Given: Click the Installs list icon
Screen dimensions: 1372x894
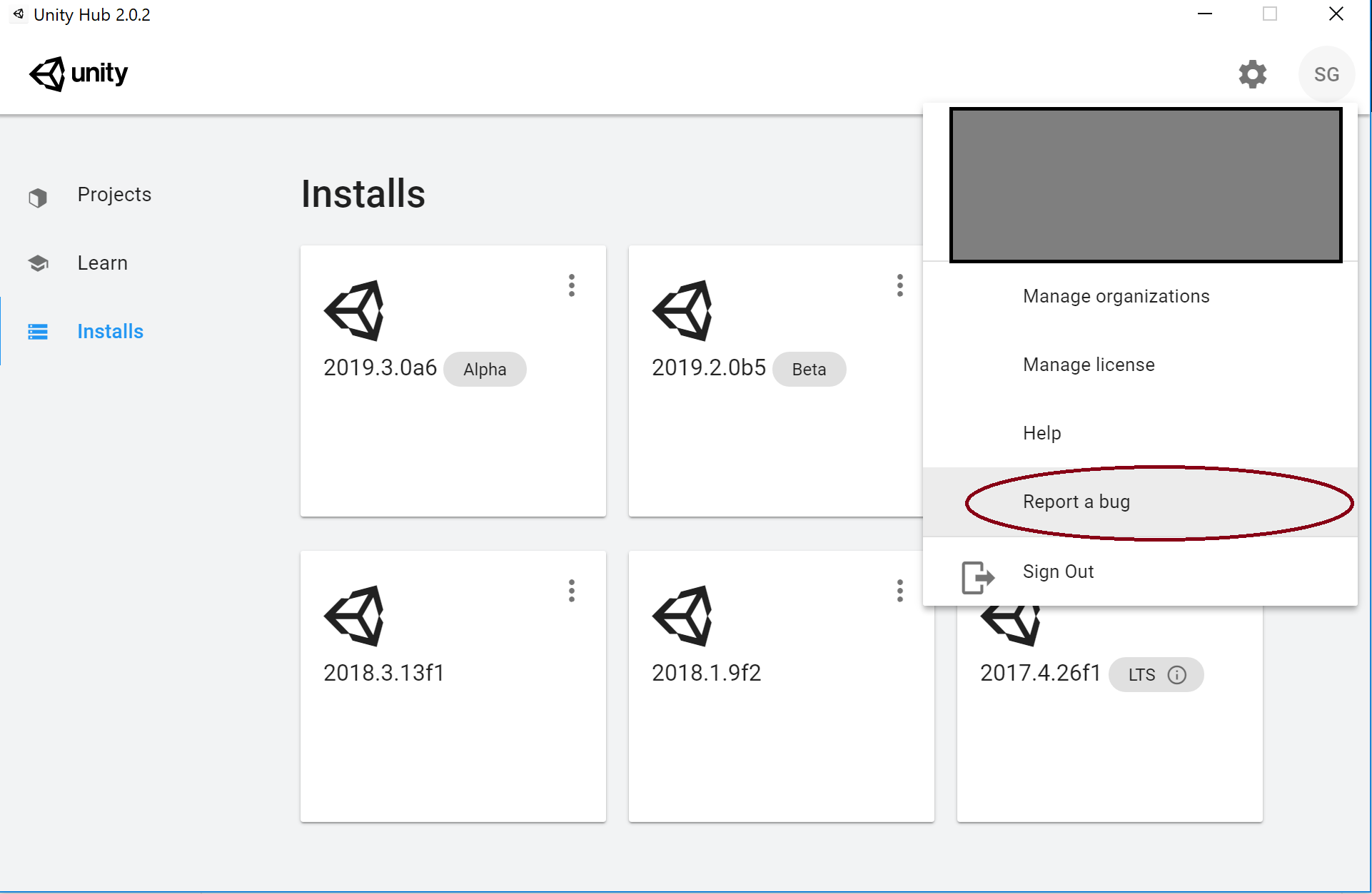Looking at the screenshot, I should [38, 332].
